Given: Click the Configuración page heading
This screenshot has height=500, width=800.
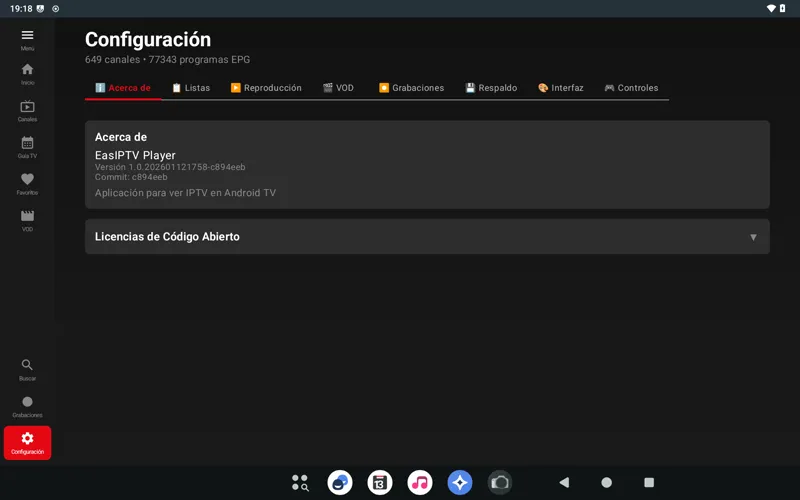Looking at the screenshot, I should tap(148, 40).
